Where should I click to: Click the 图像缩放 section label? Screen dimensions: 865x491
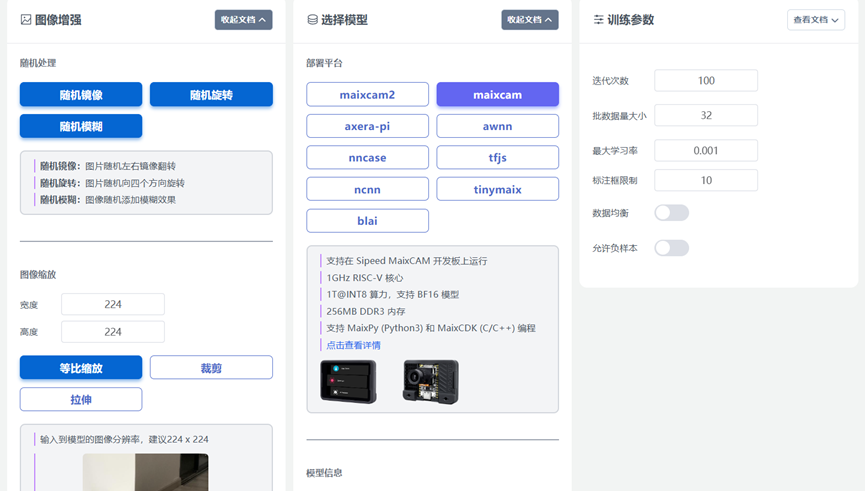38,274
